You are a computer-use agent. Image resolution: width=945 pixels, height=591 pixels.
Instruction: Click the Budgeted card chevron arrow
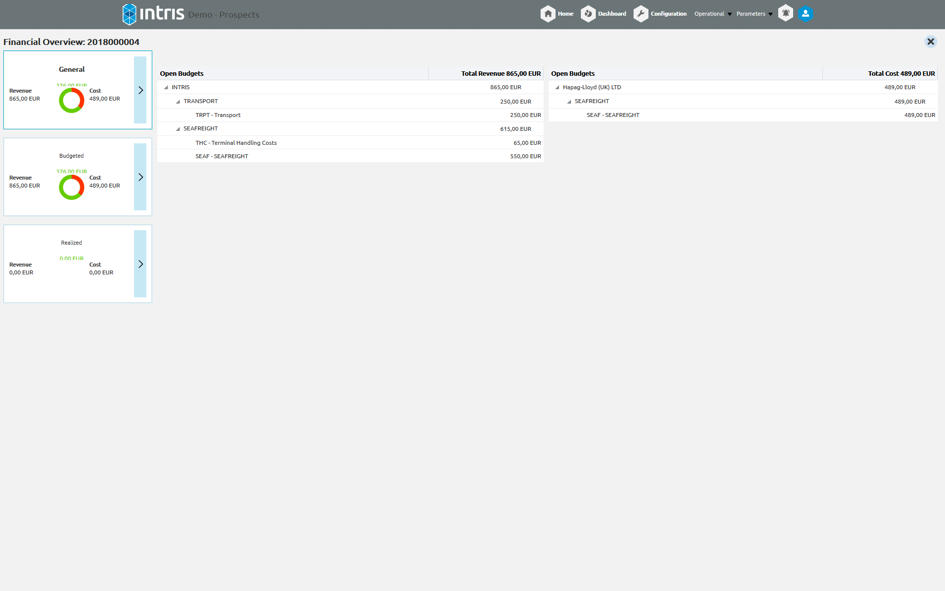[140, 177]
